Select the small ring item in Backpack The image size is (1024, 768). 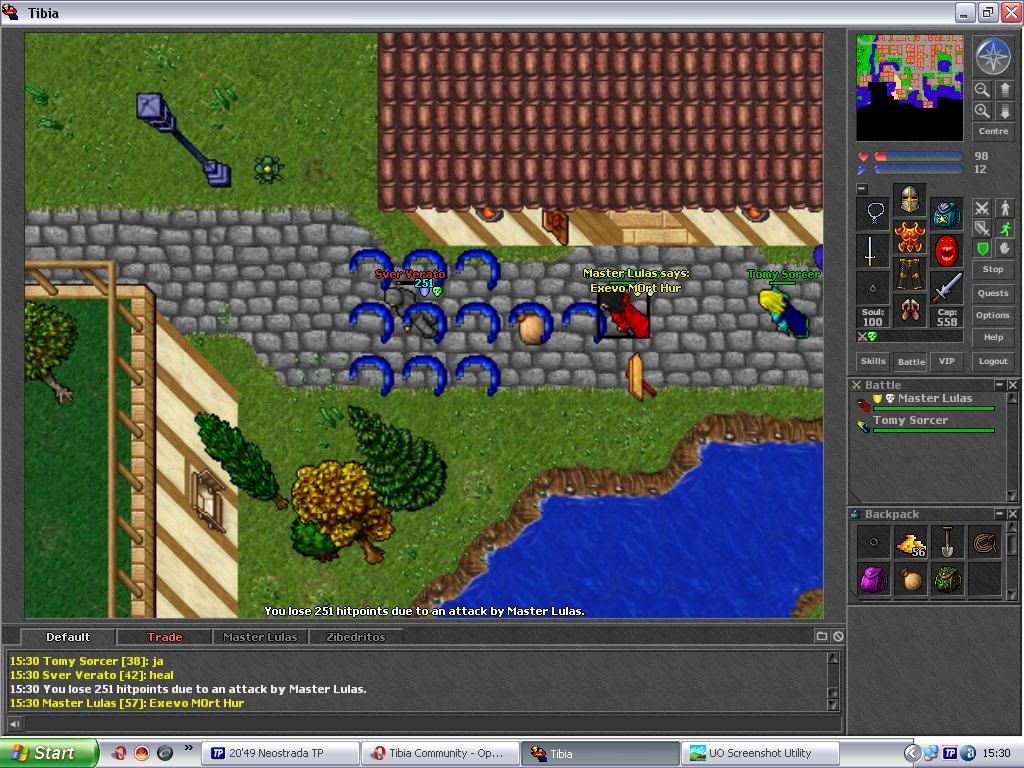click(x=873, y=542)
